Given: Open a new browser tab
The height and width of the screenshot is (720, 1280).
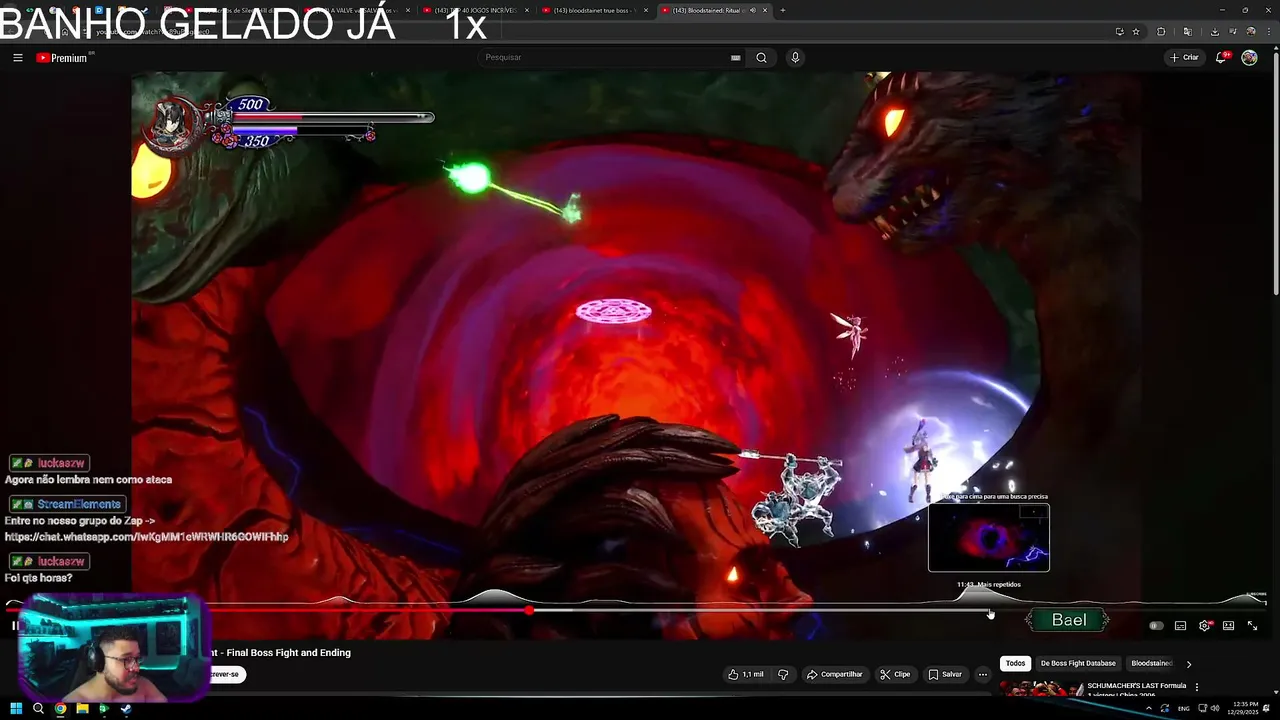Looking at the screenshot, I should (x=782, y=10).
